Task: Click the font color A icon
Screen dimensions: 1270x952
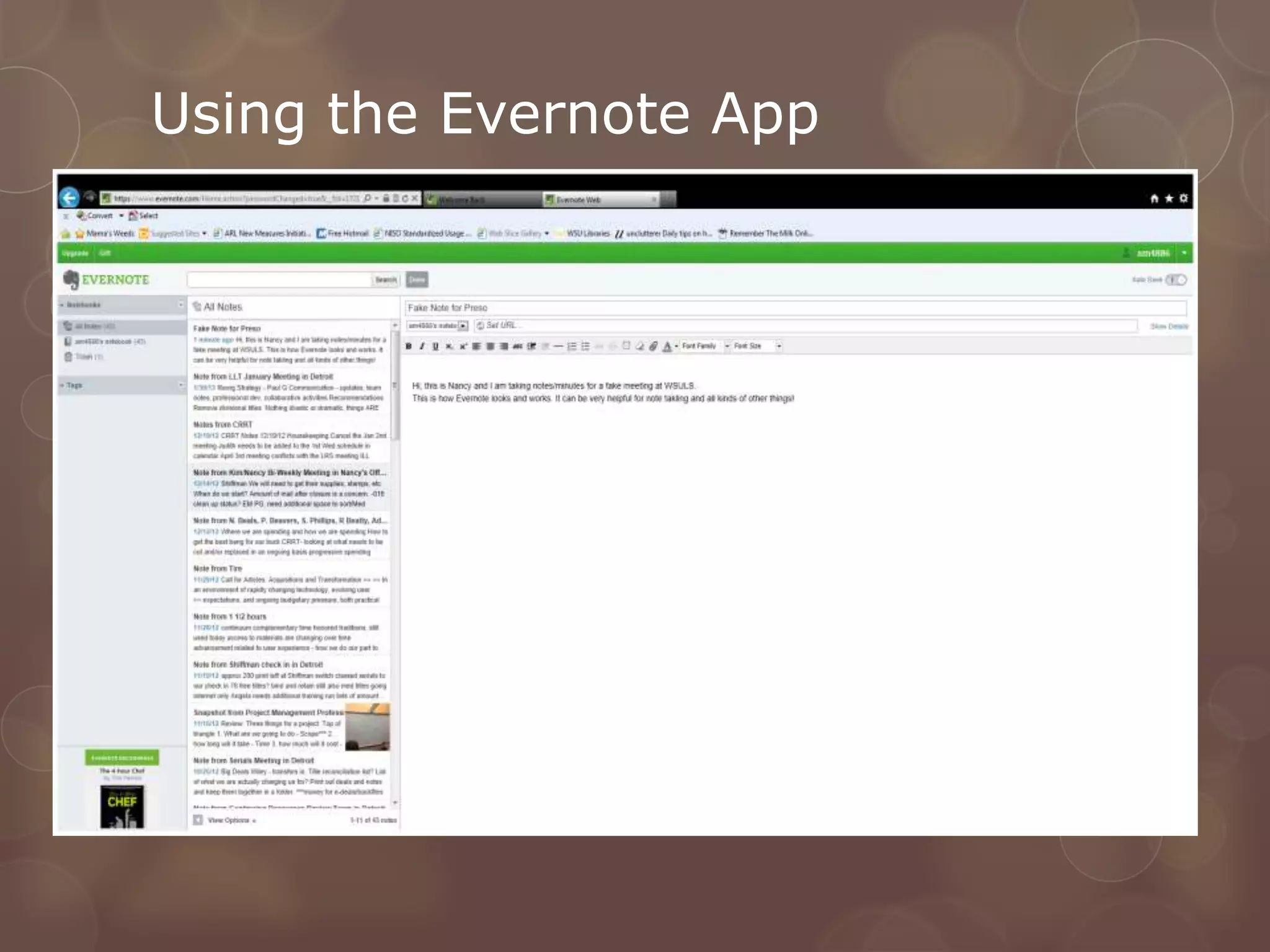Action: click(667, 346)
